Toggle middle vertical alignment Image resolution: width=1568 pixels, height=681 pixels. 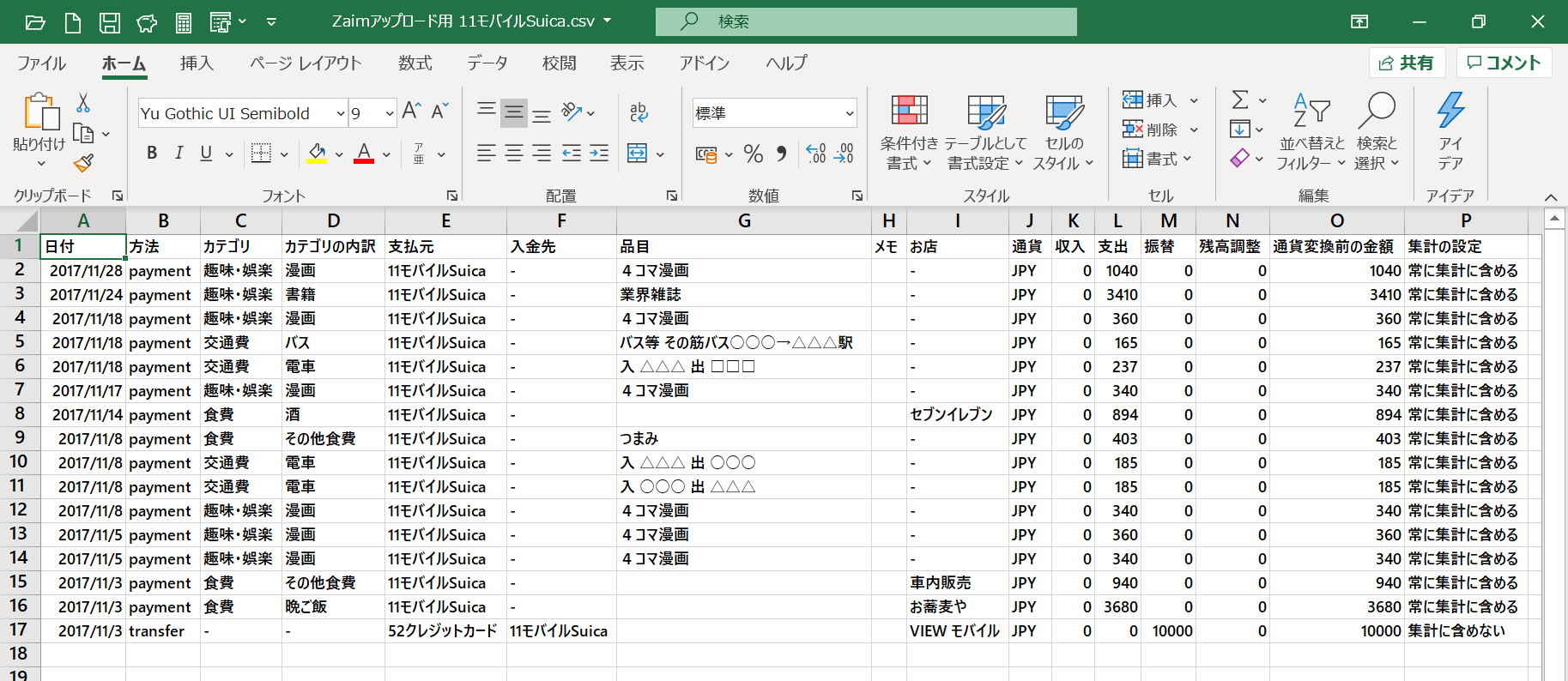click(514, 111)
